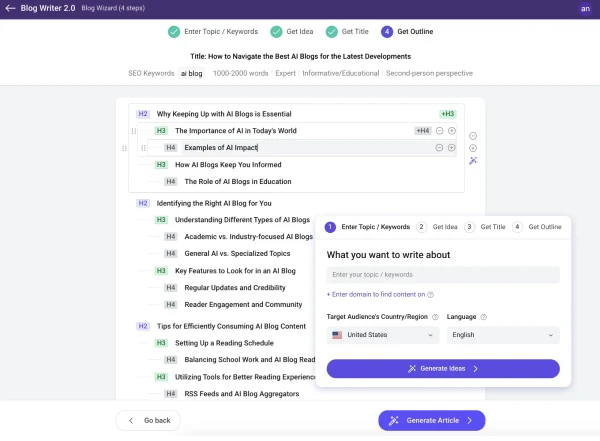The height and width of the screenshot is (441, 600).
Task: Remove the 'Examples of AI Impact' H4 row
Action: (x=438, y=148)
